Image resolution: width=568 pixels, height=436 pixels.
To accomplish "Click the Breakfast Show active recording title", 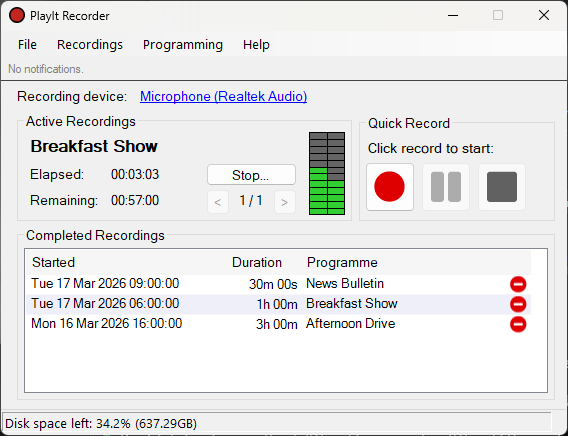I will (94, 146).
